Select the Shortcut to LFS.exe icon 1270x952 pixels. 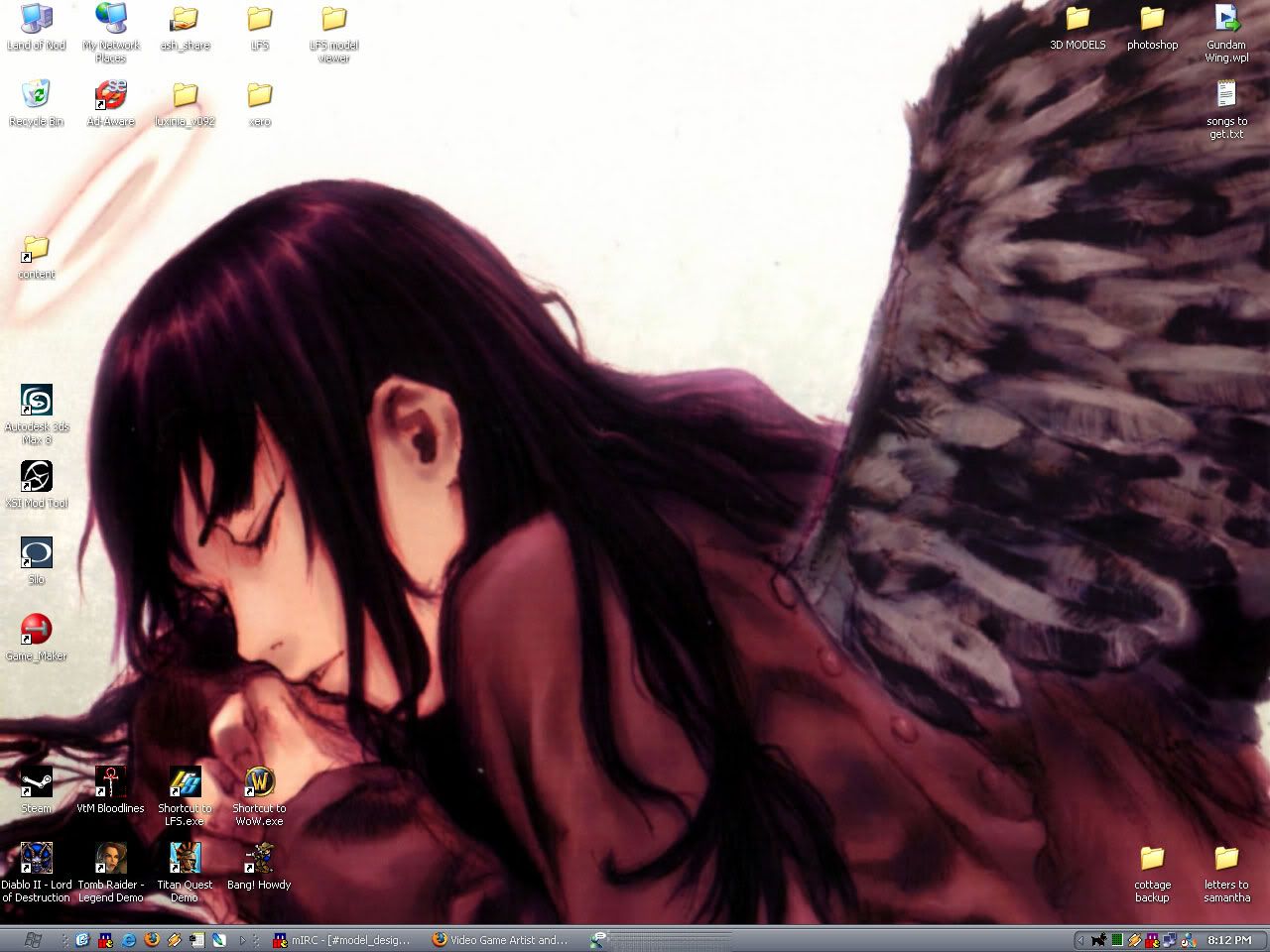(x=185, y=795)
